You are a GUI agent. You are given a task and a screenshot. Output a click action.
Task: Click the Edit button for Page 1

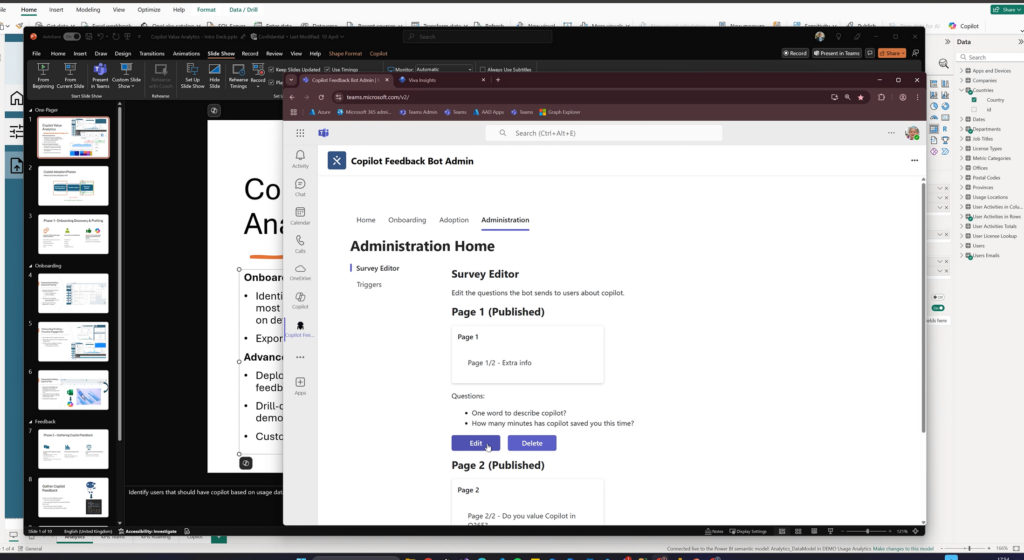[475, 443]
